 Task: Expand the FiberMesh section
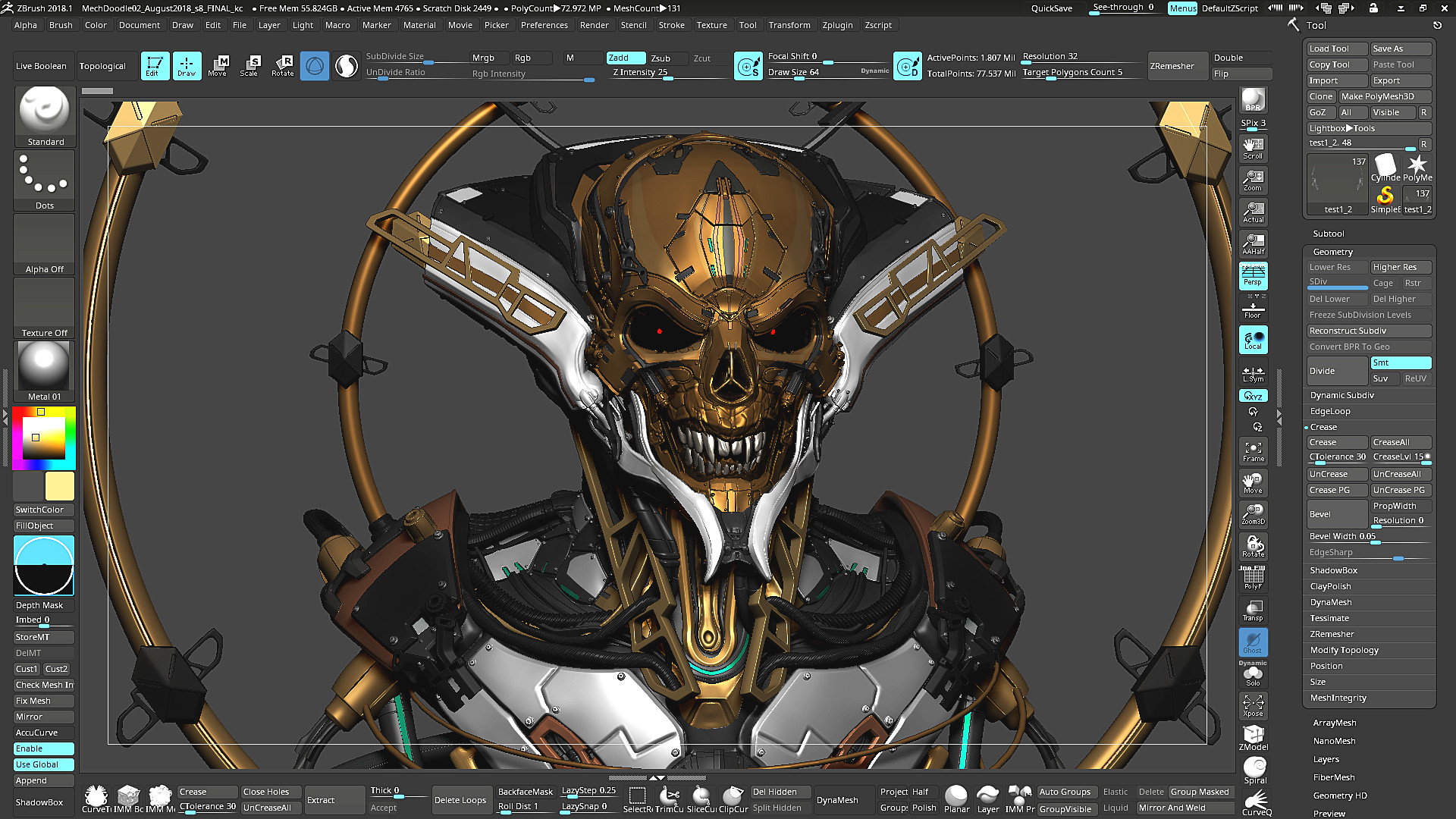(x=1334, y=777)
